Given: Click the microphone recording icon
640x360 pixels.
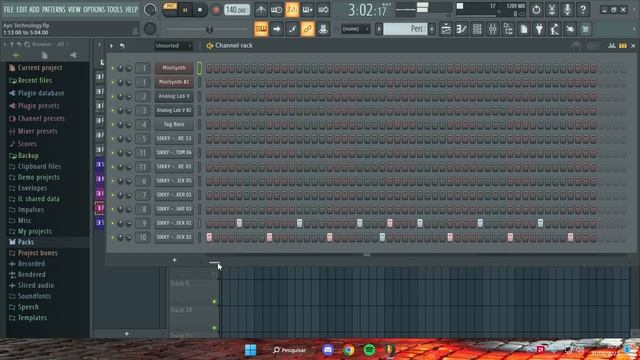Looking at the screenshot, I should (567, 9).
